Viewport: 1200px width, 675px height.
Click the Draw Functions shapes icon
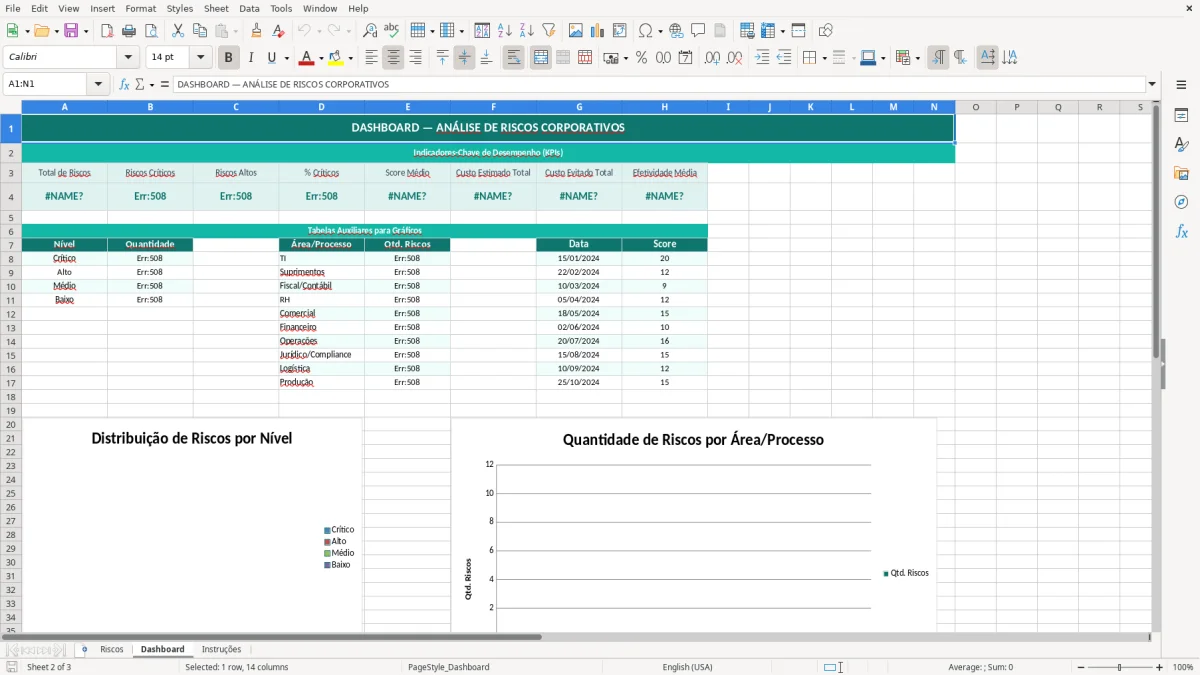point(826,31)
